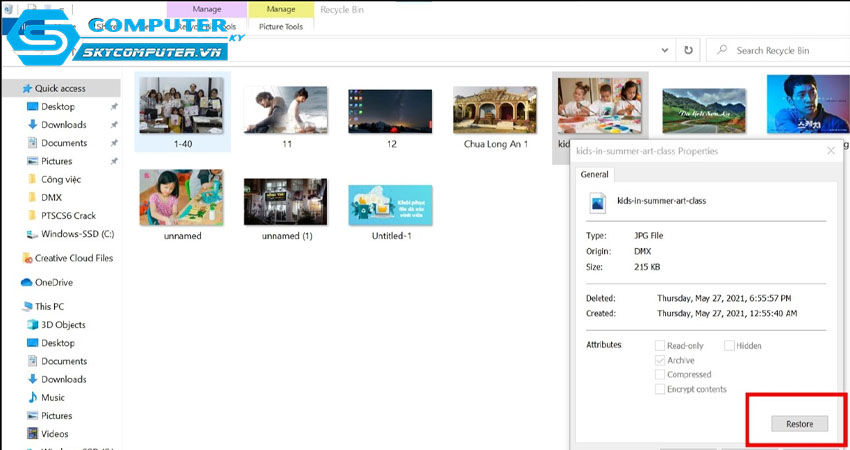850x450 pixels.
Task: Click the Restore button in Properties dialog
Action: click(x=799, y=424)
